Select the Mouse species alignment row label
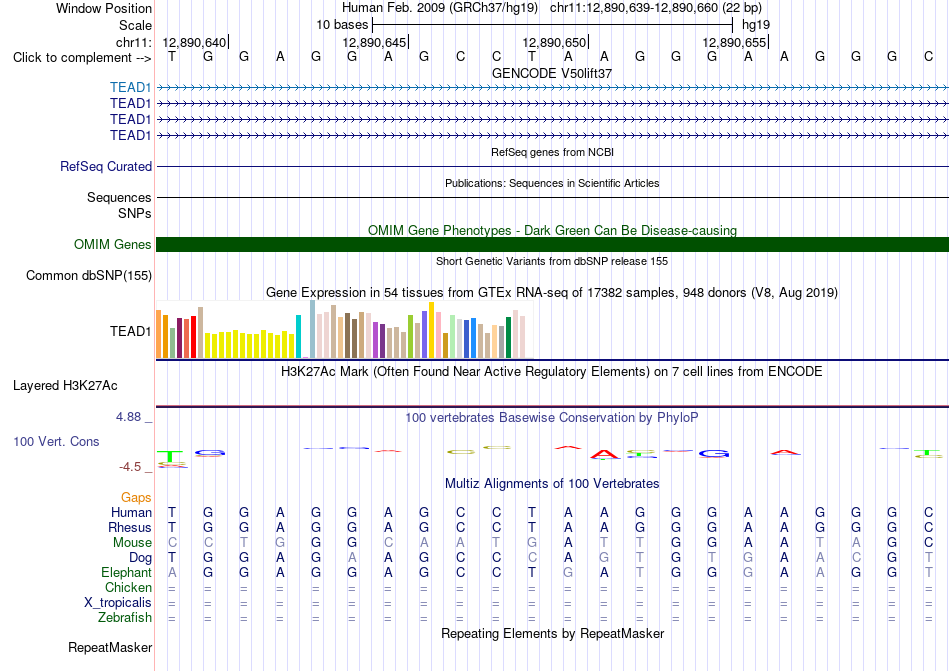The image size is (950, 671). [132, 543]
